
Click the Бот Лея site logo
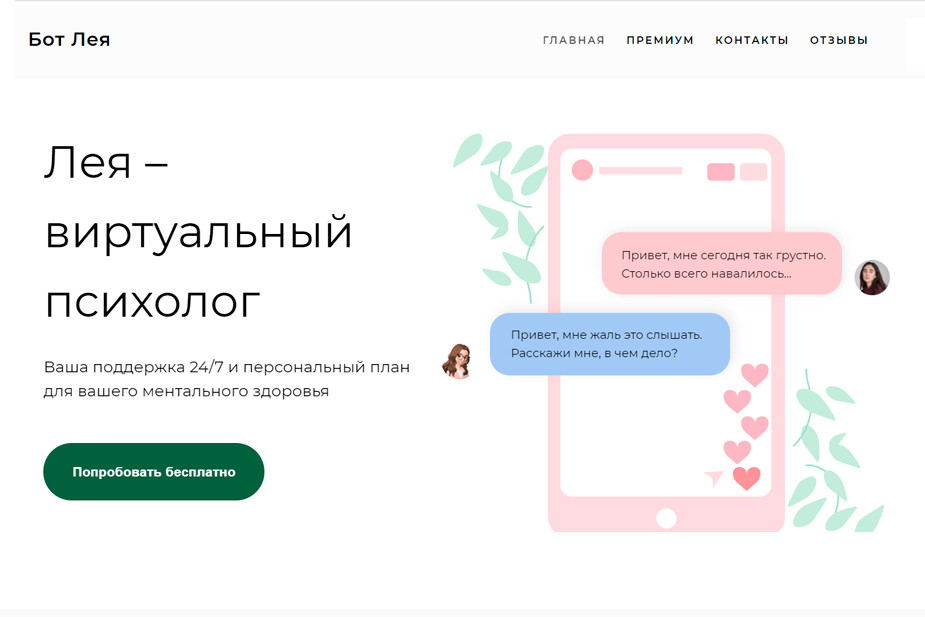tap(69, 40)
